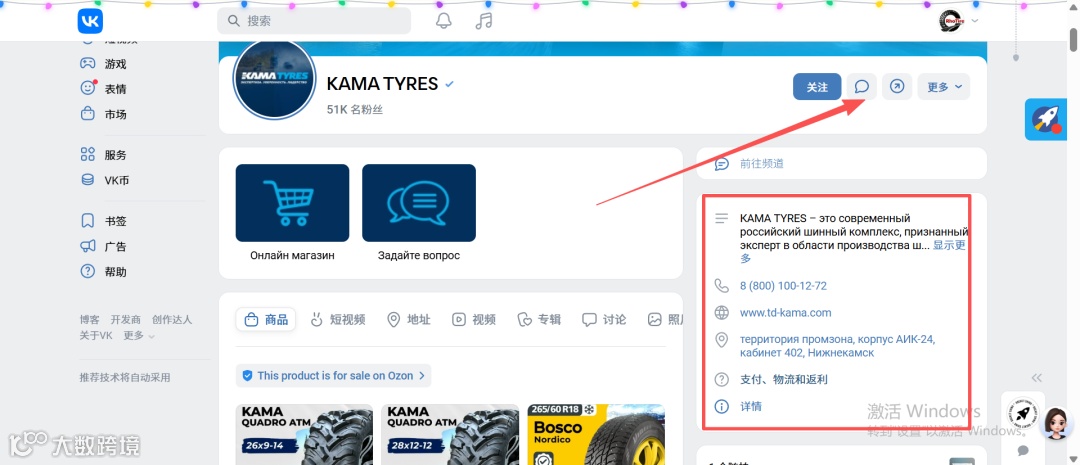Image resolution: width=1080 pixels, height=465 pixels.
Task: Open the profile avatar menu
Action: click(x=958, y=21)
